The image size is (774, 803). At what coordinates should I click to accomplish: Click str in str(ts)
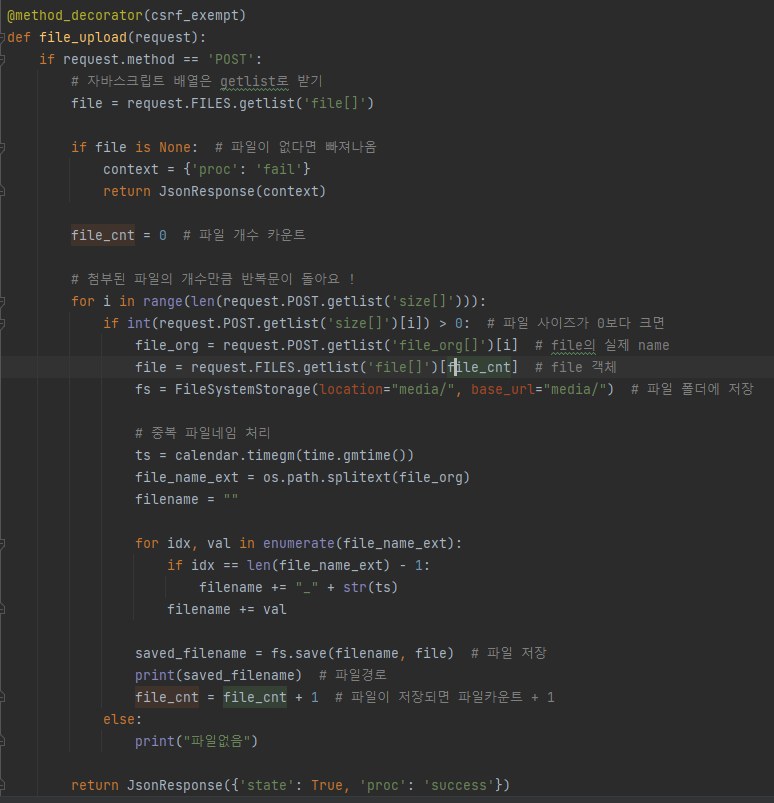pos(354,587)
